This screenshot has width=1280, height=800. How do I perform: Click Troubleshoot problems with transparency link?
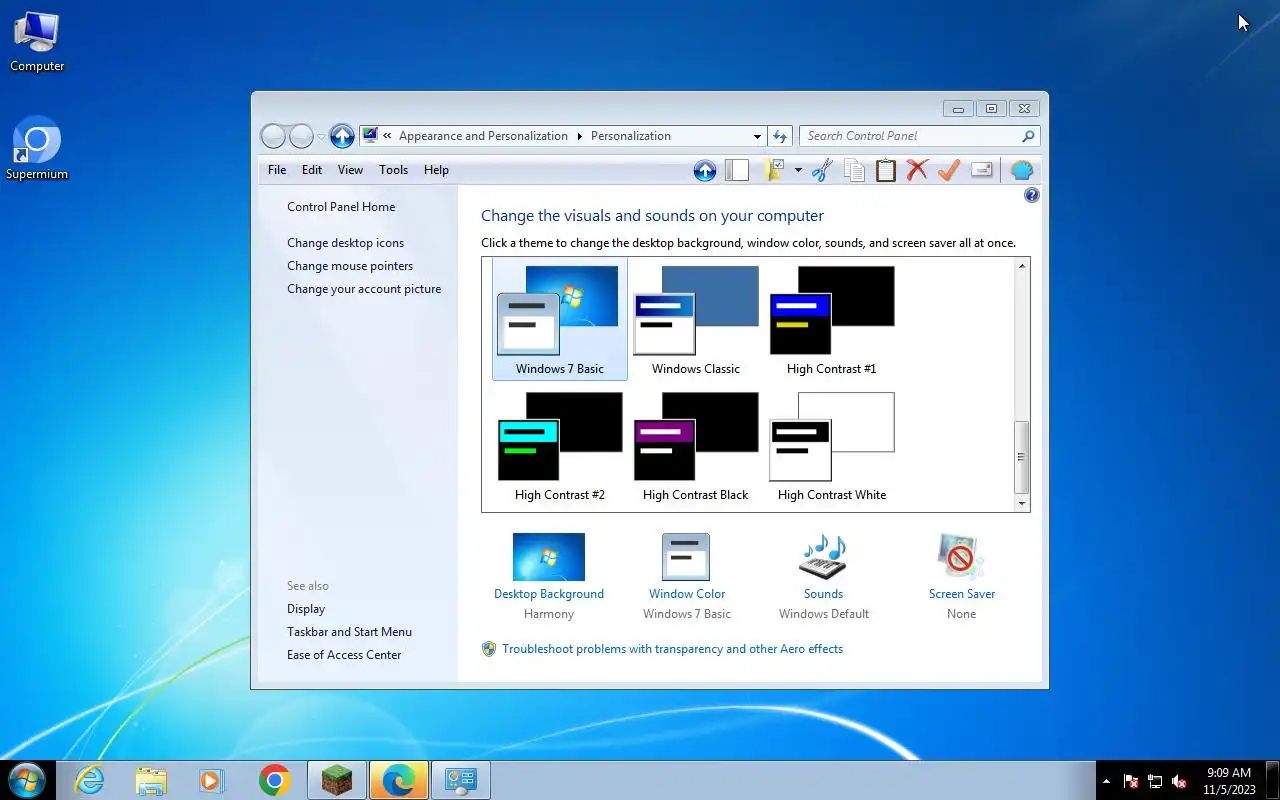click(x=672, y=649)
